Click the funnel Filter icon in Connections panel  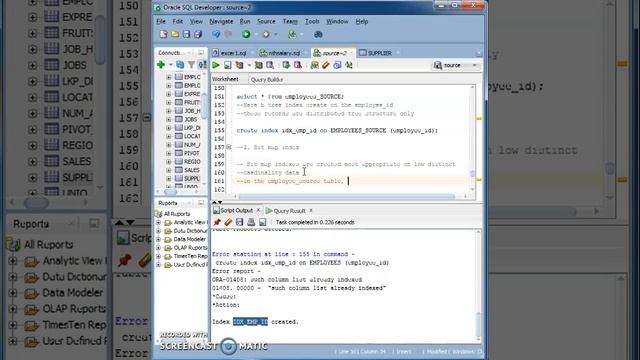point(191,65)
